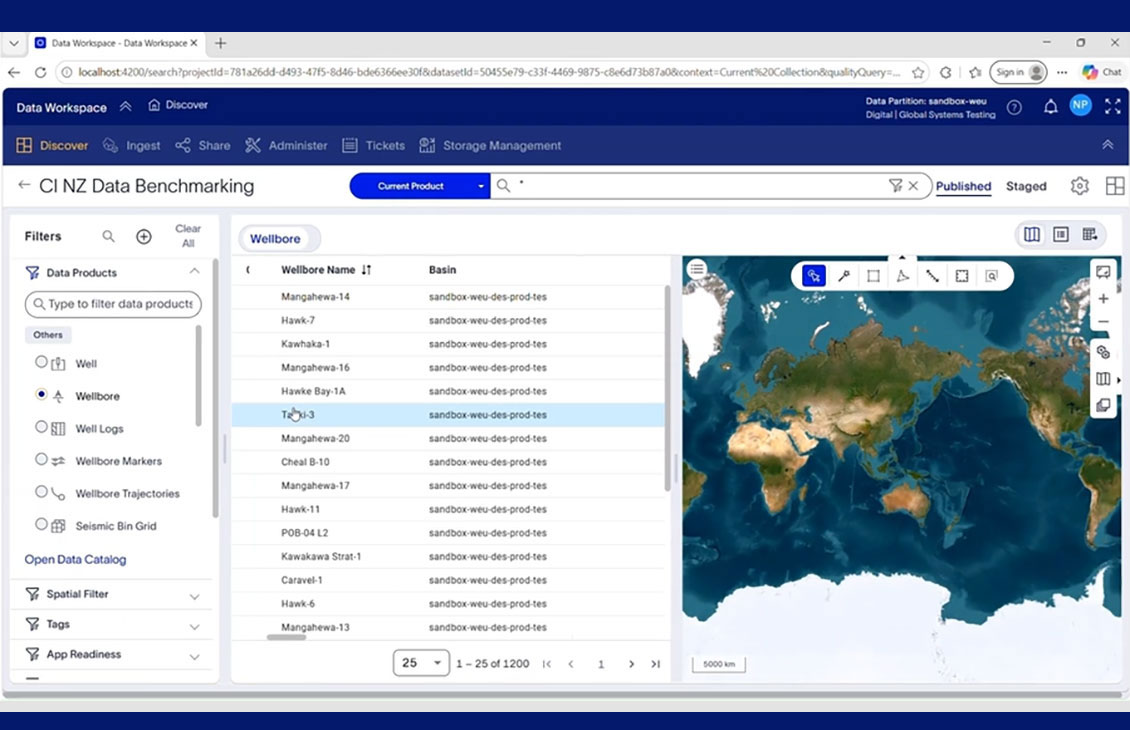
Task: Open the map layer list icon
Action: click(696, 269)
